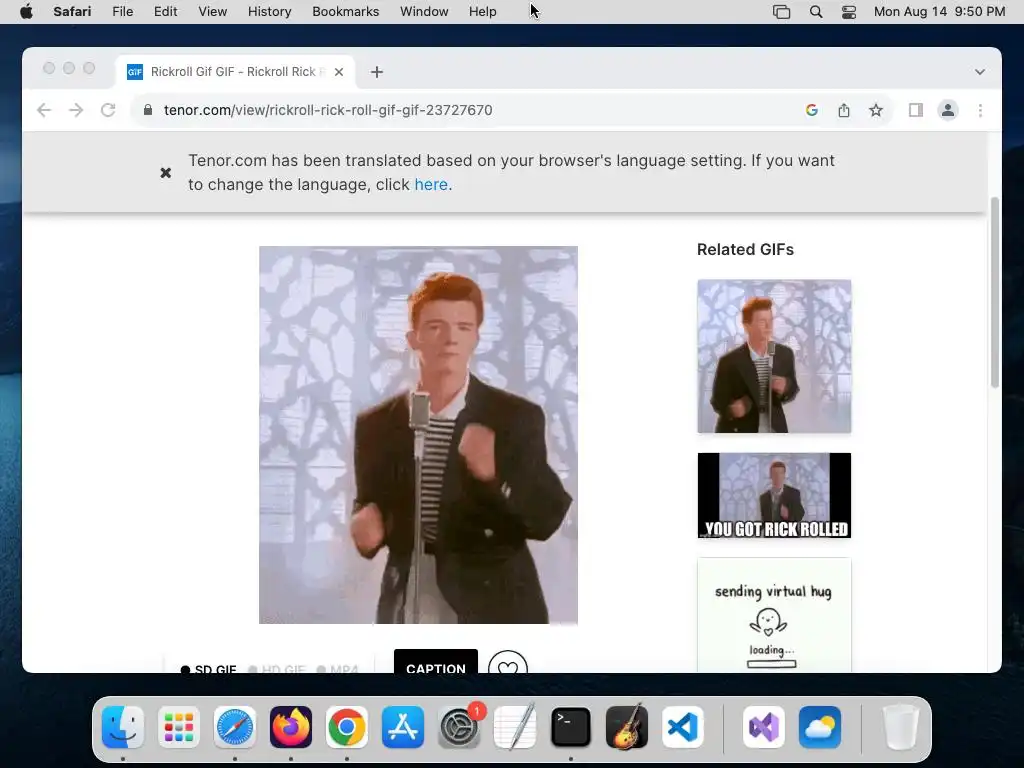Image resolution: width=1024 pixels, height=768 pixels.
Task: Open the View menu
Action: point(212,12)
